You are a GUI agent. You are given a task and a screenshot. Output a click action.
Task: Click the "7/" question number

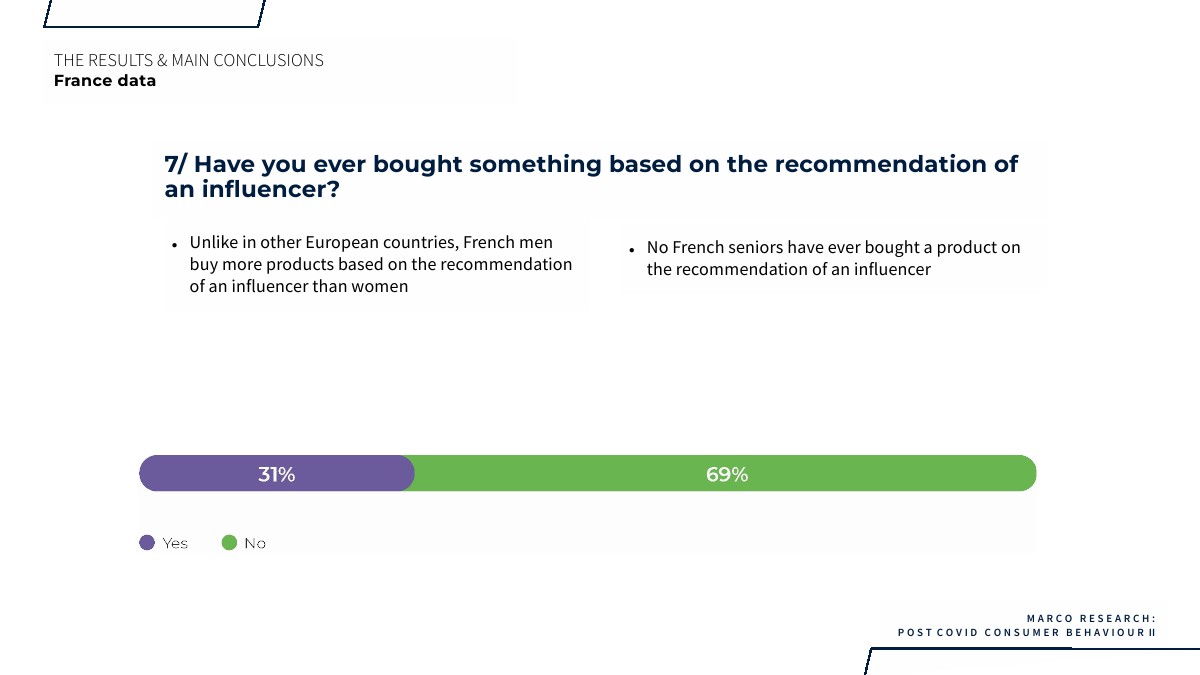pos(176,164)
